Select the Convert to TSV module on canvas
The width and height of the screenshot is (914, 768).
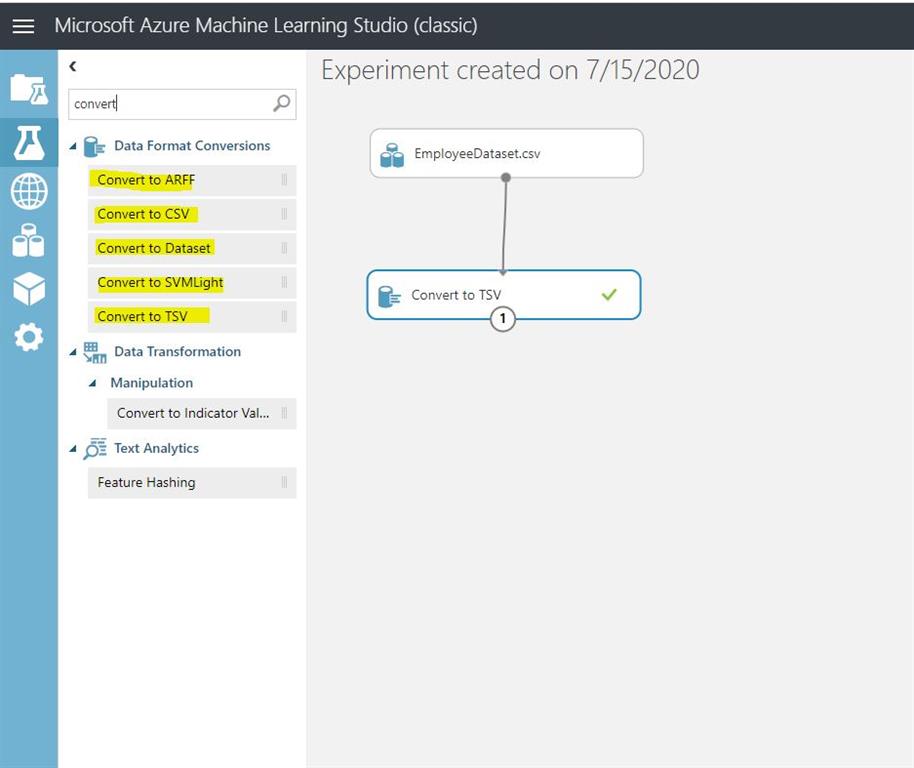503,296
